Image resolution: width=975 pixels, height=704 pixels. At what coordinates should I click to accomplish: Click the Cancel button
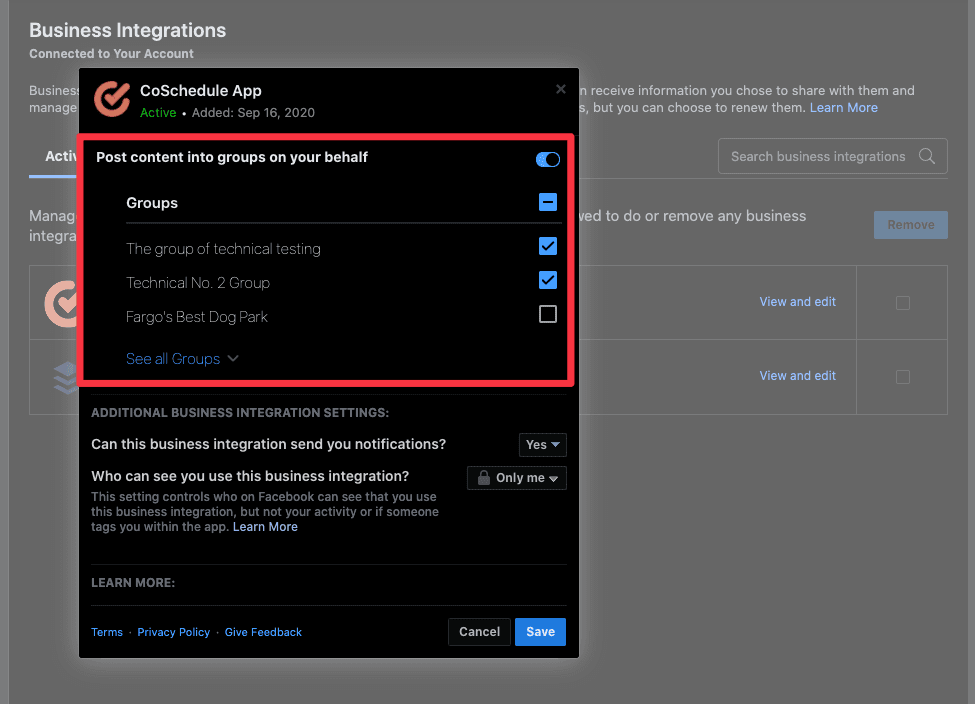coord(479,632)
